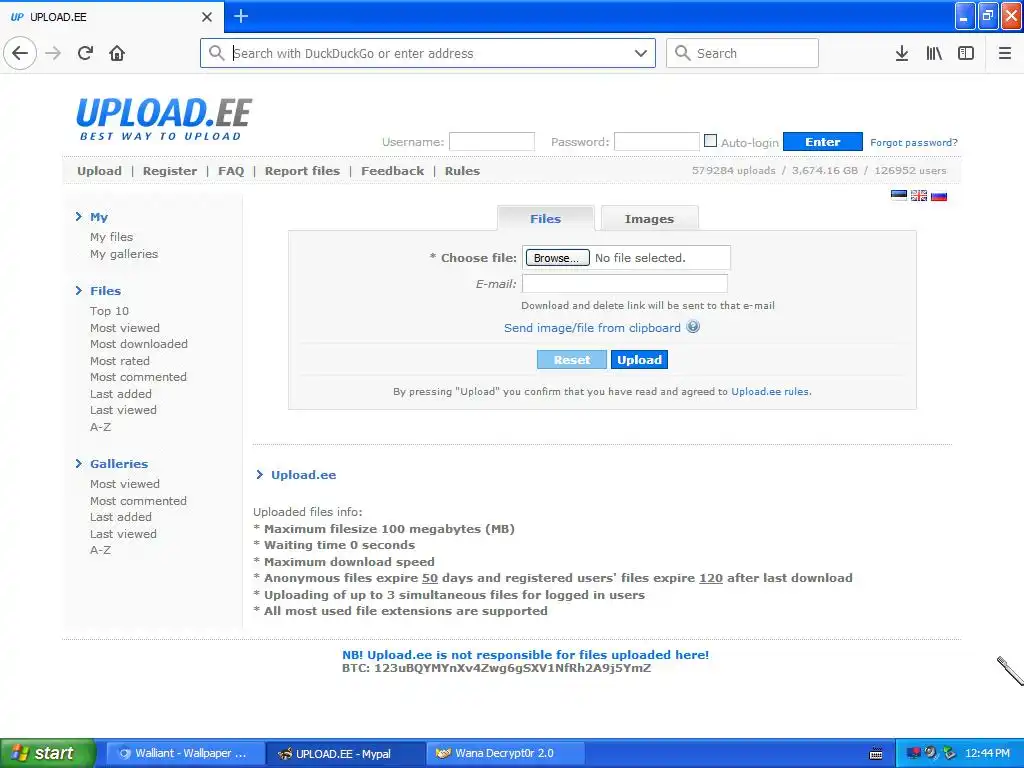This screenshot has width=1024, height=768.
Task: Open the Library bookmarks icon
Action: [x=934, y=53]
